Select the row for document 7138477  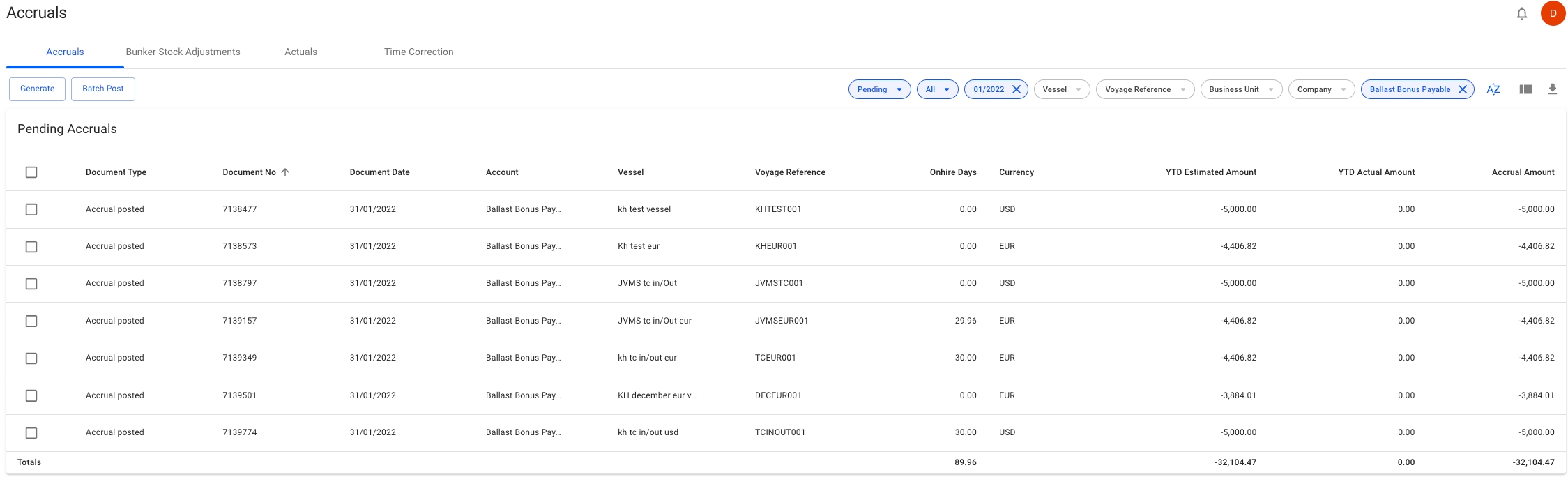31,209
